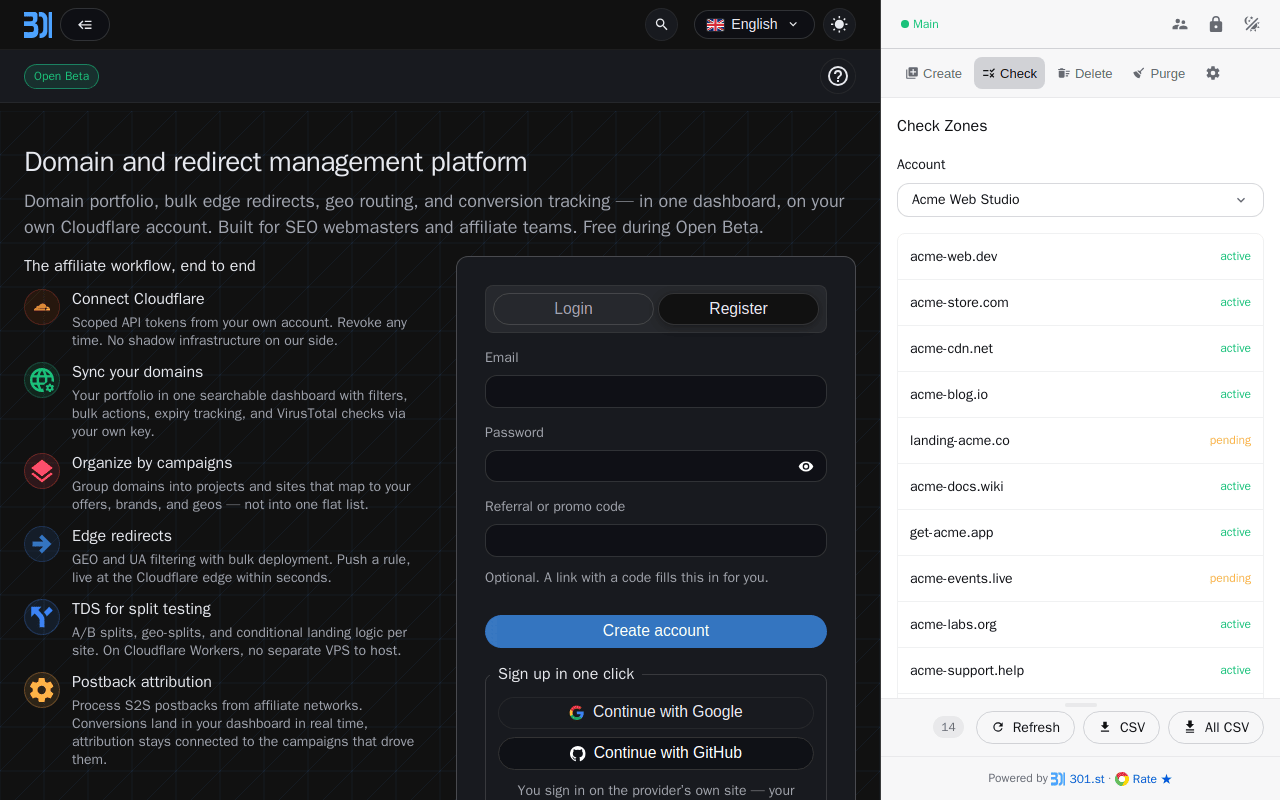Open the help question mark icon
The width and height of the screenshot is (1280, 800).
[x=838, y=76]
